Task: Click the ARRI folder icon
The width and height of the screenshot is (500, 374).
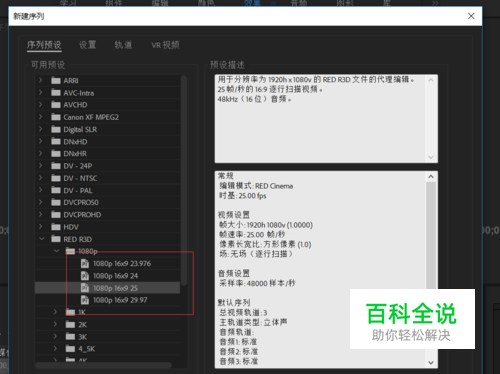Action: [x=56, y=81]
